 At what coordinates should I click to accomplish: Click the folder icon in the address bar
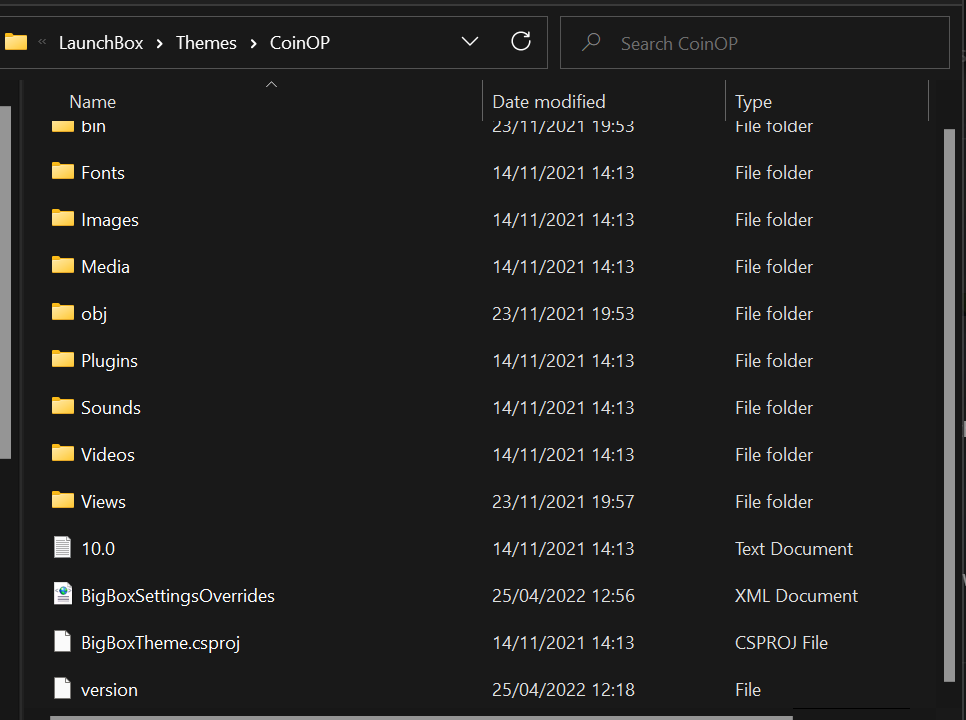tap(15, 42)
